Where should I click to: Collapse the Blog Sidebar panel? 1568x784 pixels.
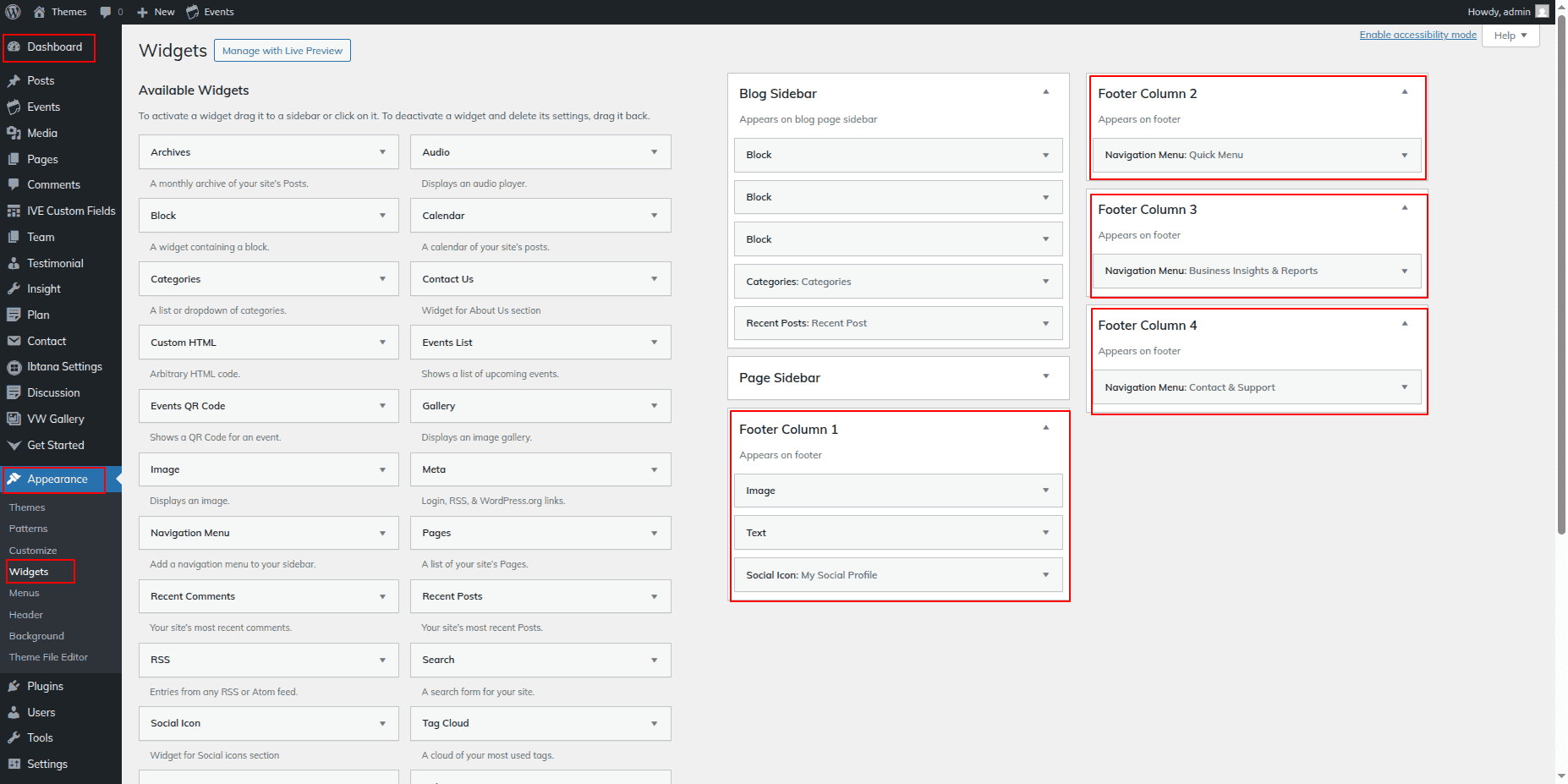click(1045, 92)
